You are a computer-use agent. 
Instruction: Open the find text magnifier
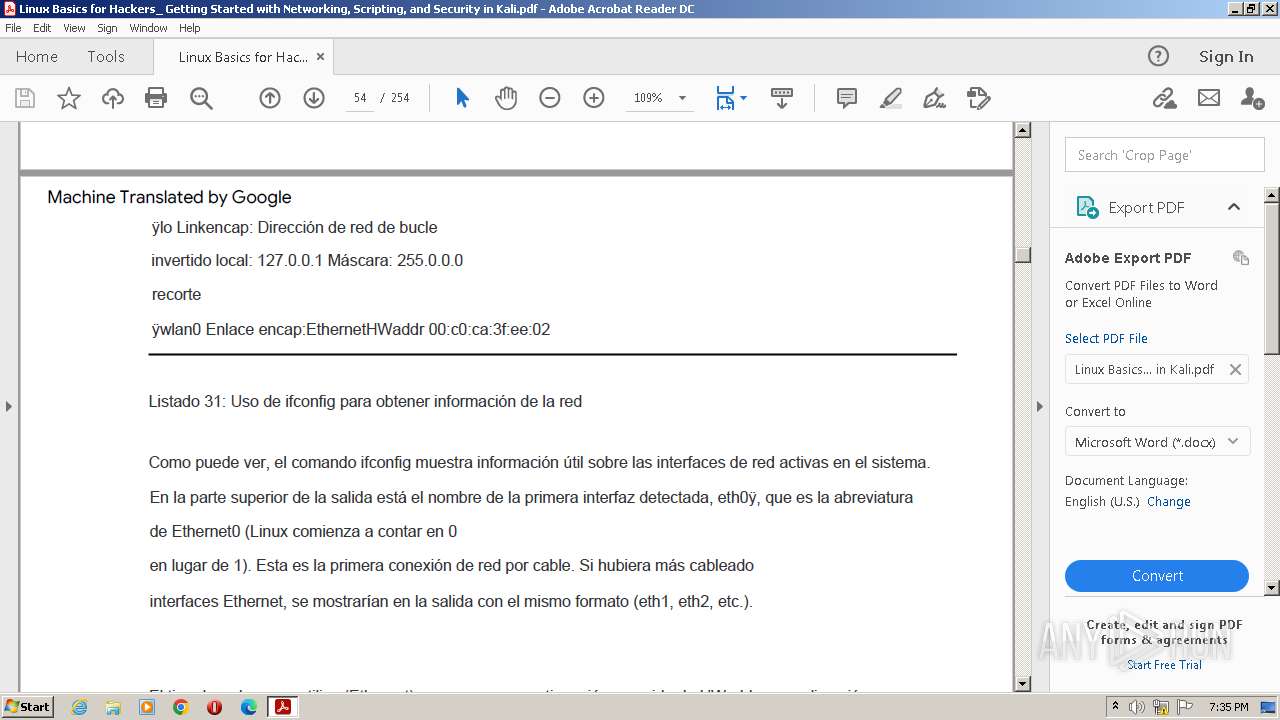pyautogui.click(x=201, y=98)
